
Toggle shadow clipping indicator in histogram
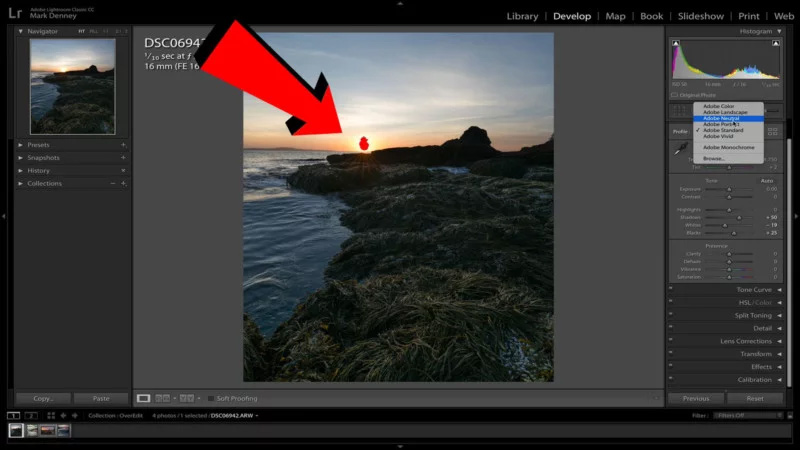tap(675, 44)
